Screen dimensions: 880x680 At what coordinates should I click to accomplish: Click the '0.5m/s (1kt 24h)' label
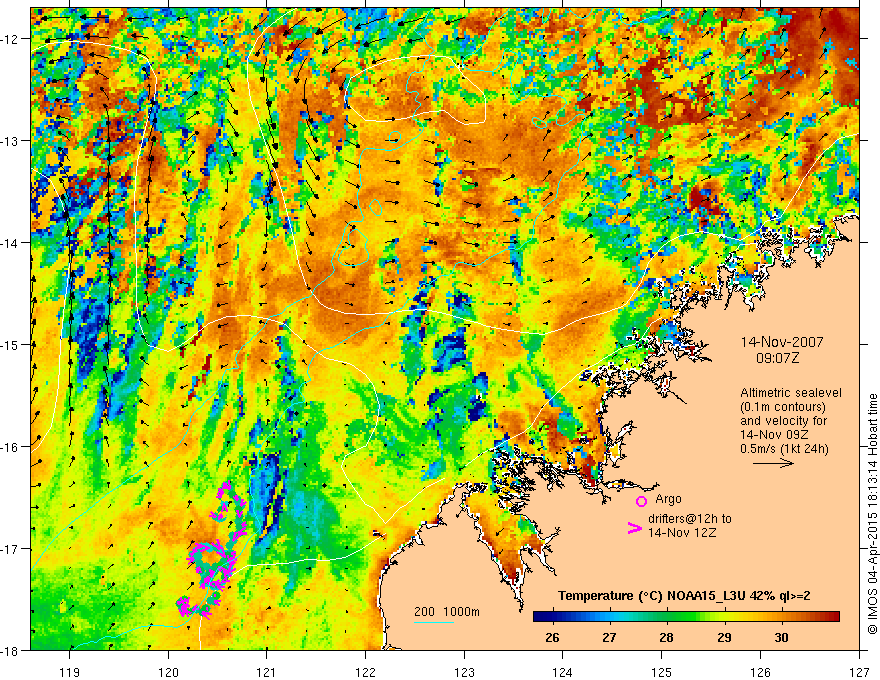pos(784,448)
